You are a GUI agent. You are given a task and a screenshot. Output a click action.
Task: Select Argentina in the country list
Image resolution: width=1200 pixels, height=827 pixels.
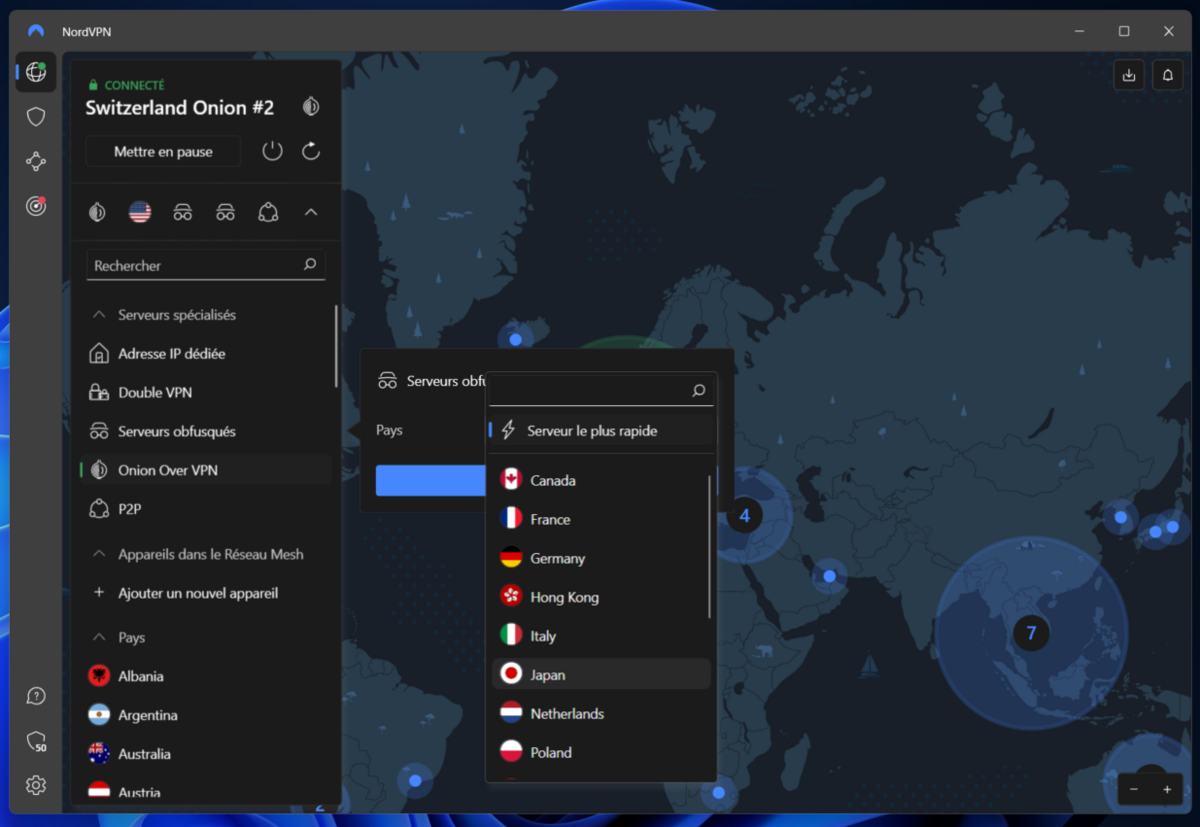point(206,715)
